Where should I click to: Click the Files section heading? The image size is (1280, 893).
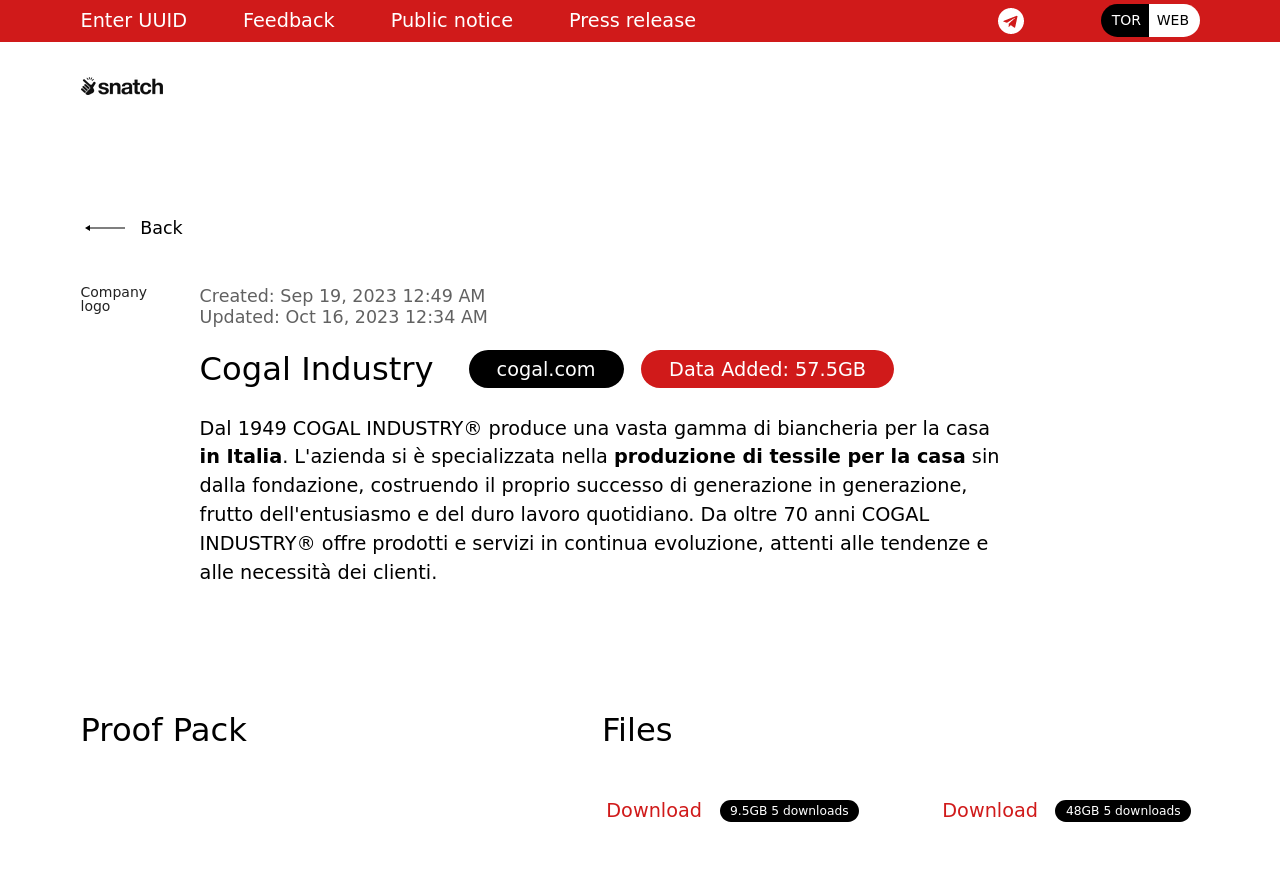point(637,730)
